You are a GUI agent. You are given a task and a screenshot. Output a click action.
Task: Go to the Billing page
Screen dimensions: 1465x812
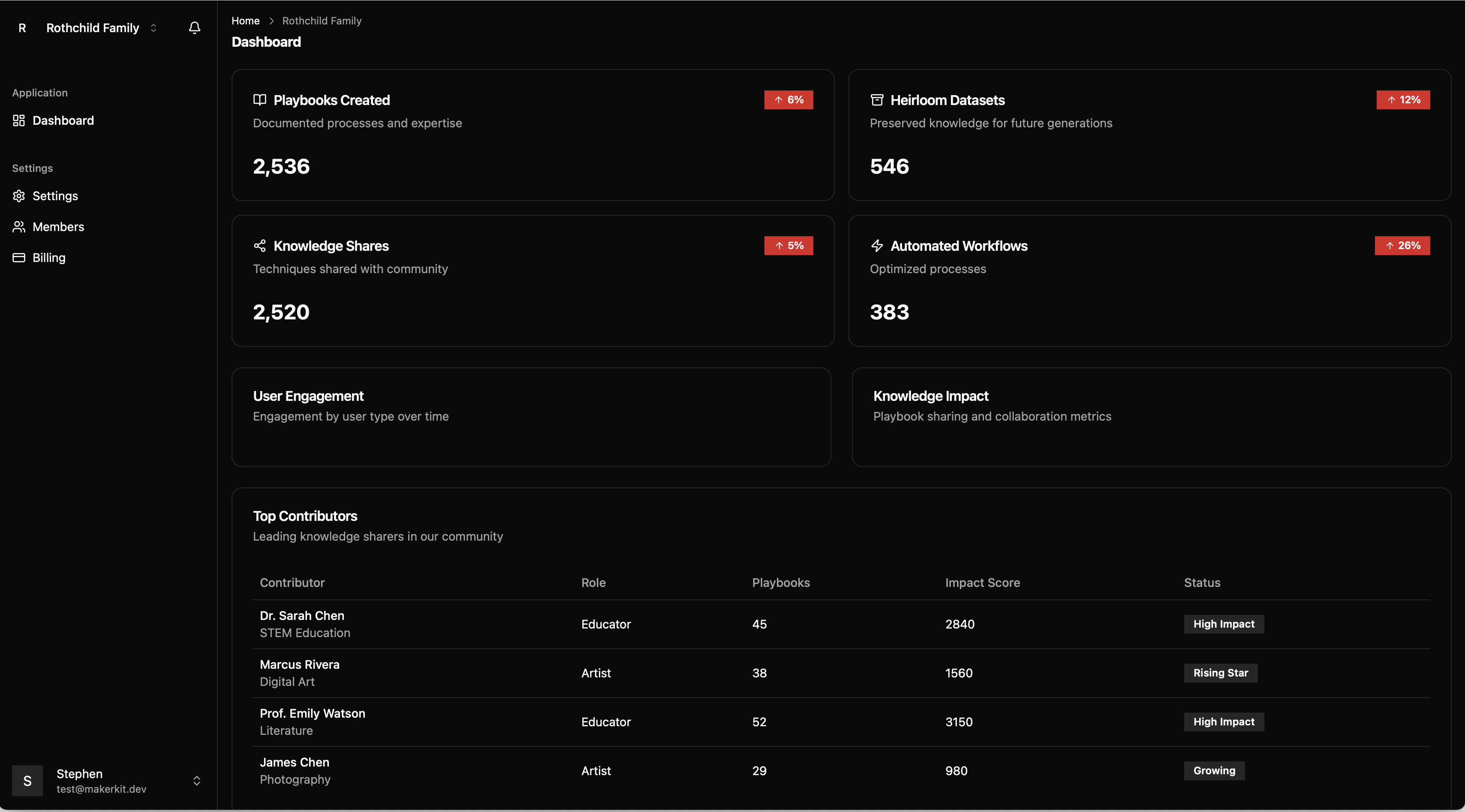49,258
